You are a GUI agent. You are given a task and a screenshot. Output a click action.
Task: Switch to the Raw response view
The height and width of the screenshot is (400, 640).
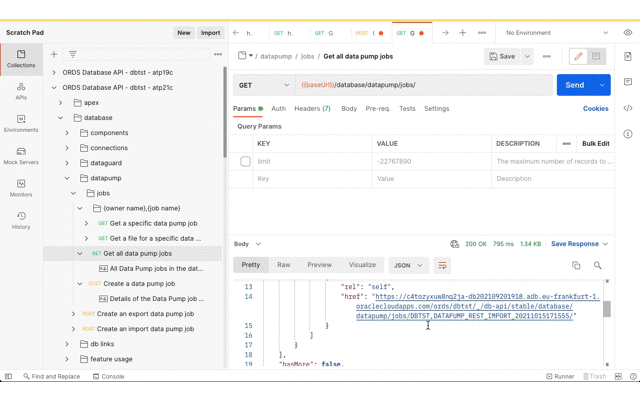pos(284,266)
